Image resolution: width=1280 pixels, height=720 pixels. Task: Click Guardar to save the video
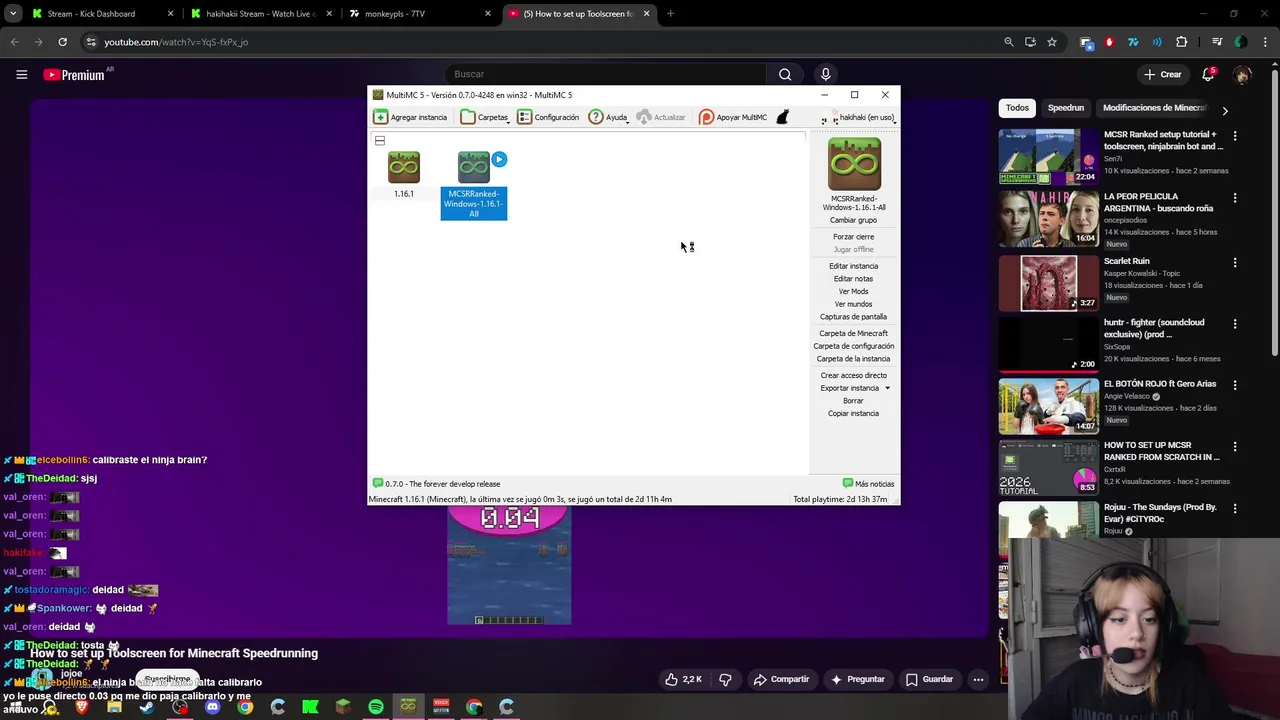tap(930, 679)
